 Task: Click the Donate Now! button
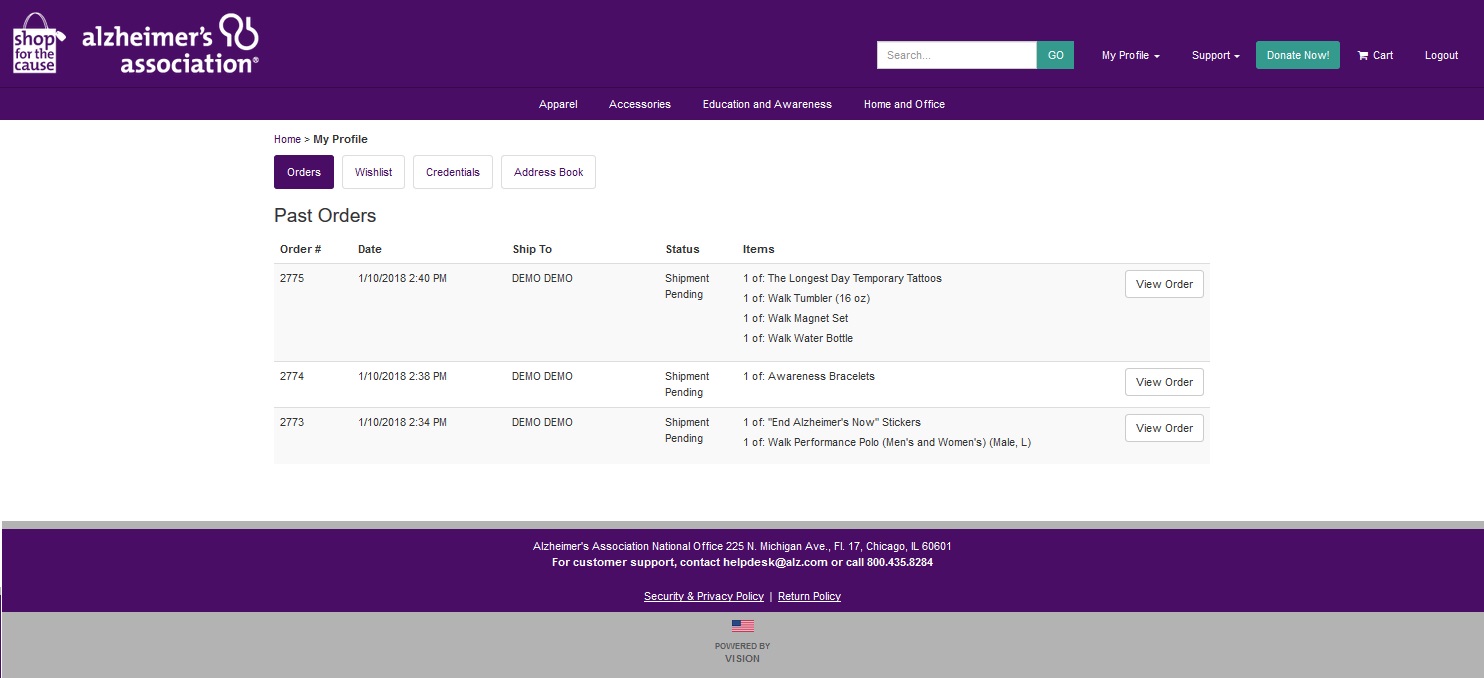[x=1297, y=56]
